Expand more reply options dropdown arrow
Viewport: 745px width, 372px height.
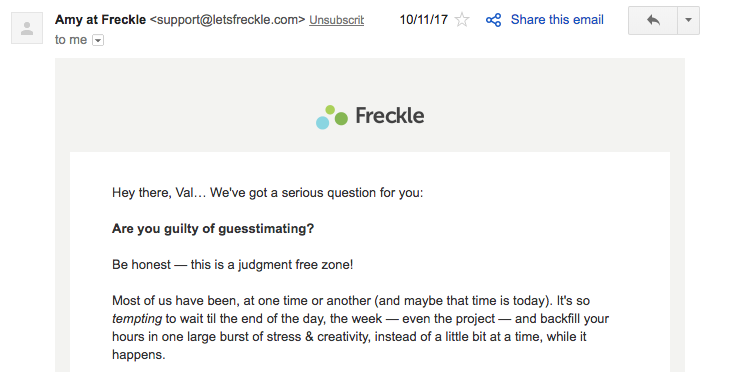(688, 20)
